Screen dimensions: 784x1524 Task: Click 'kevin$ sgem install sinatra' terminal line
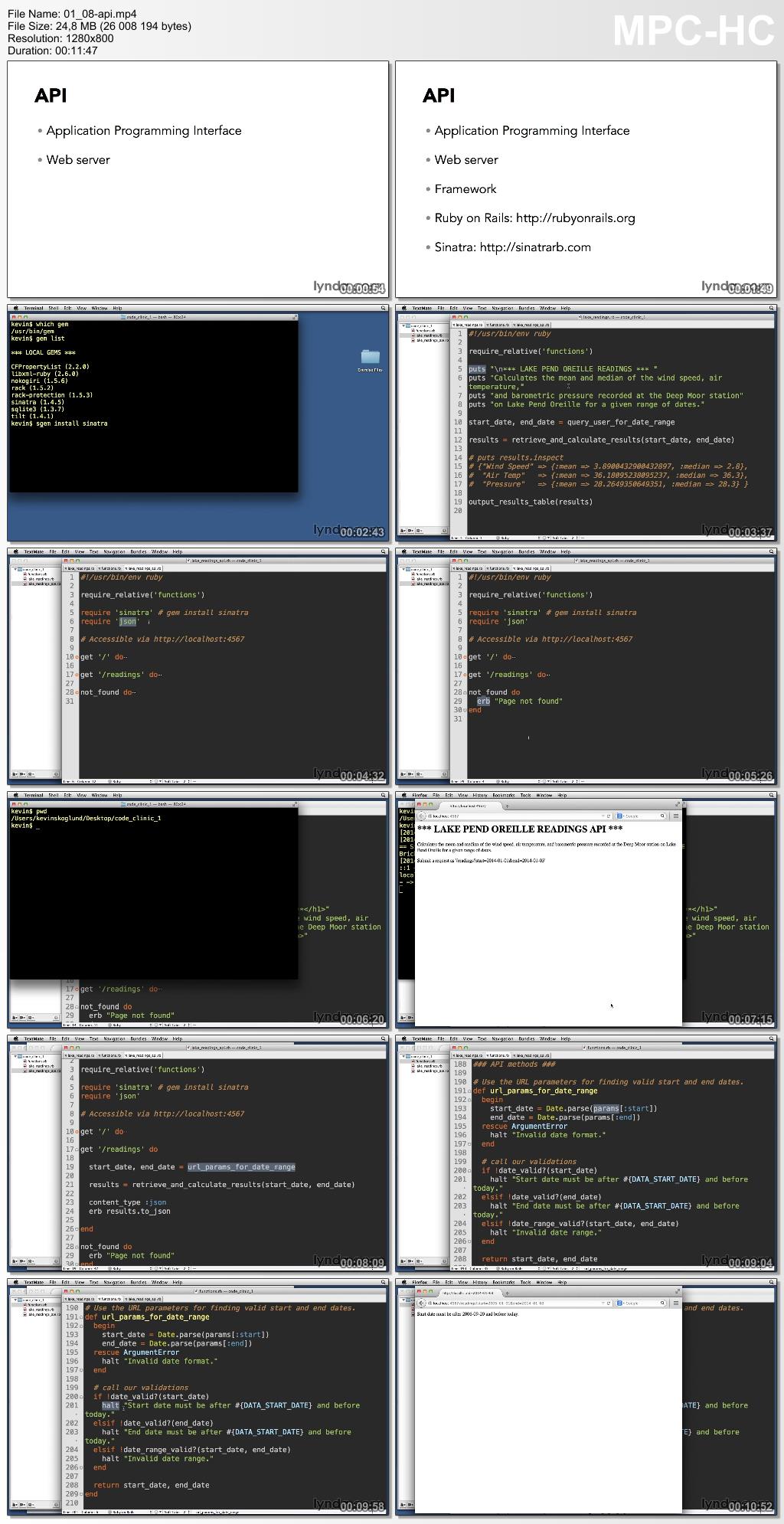click(59, 424)
